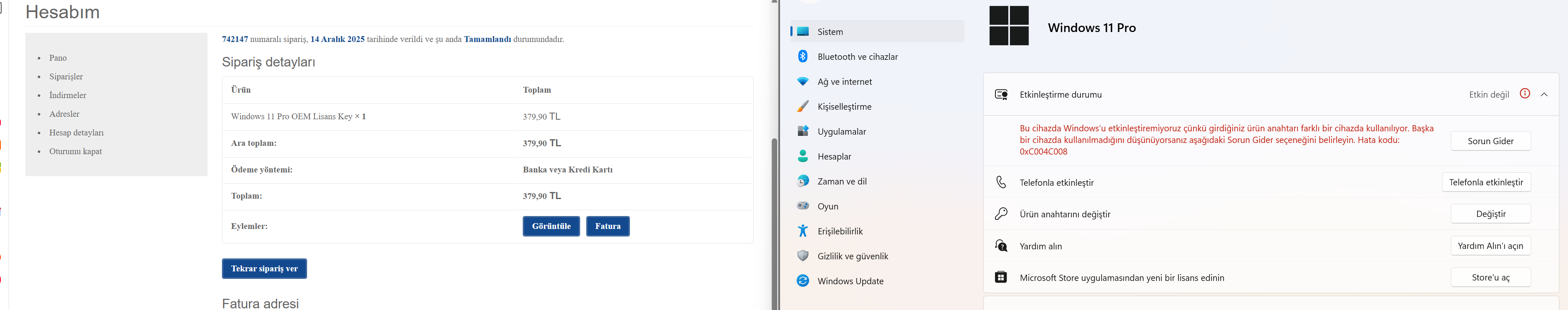This screenshot has height=310, width=1568.
Task: Collapse the Etkinleştirme durumu section chevron
Action: point(1544,94)
